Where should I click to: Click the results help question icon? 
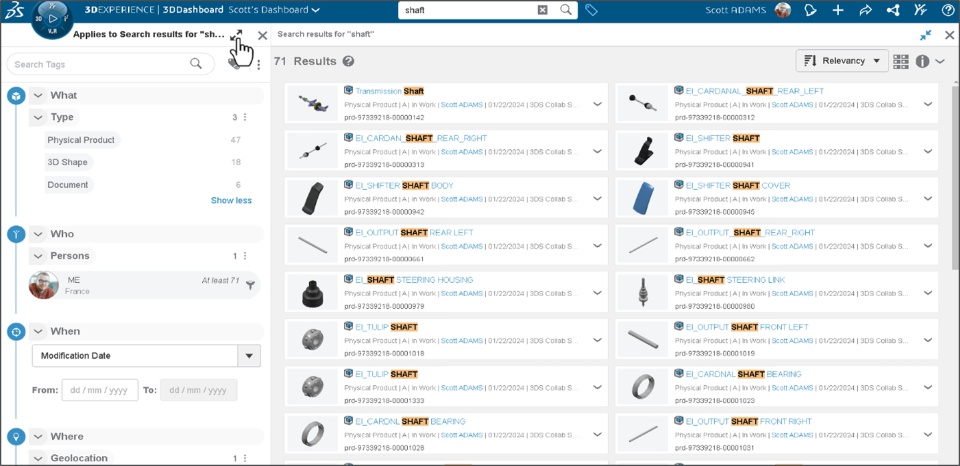click(x=348, y=61)
